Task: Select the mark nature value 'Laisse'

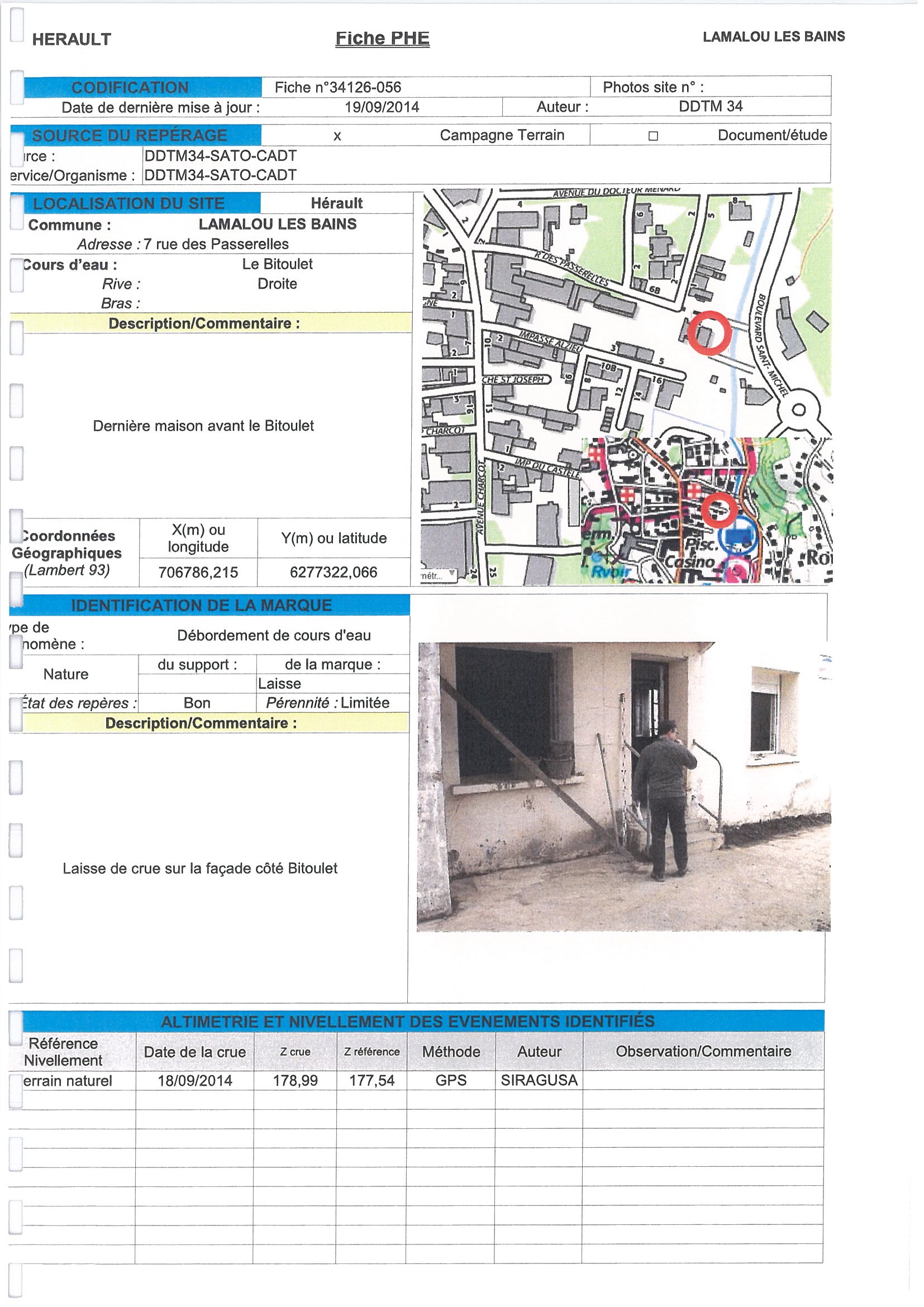Action: (281, 688)
